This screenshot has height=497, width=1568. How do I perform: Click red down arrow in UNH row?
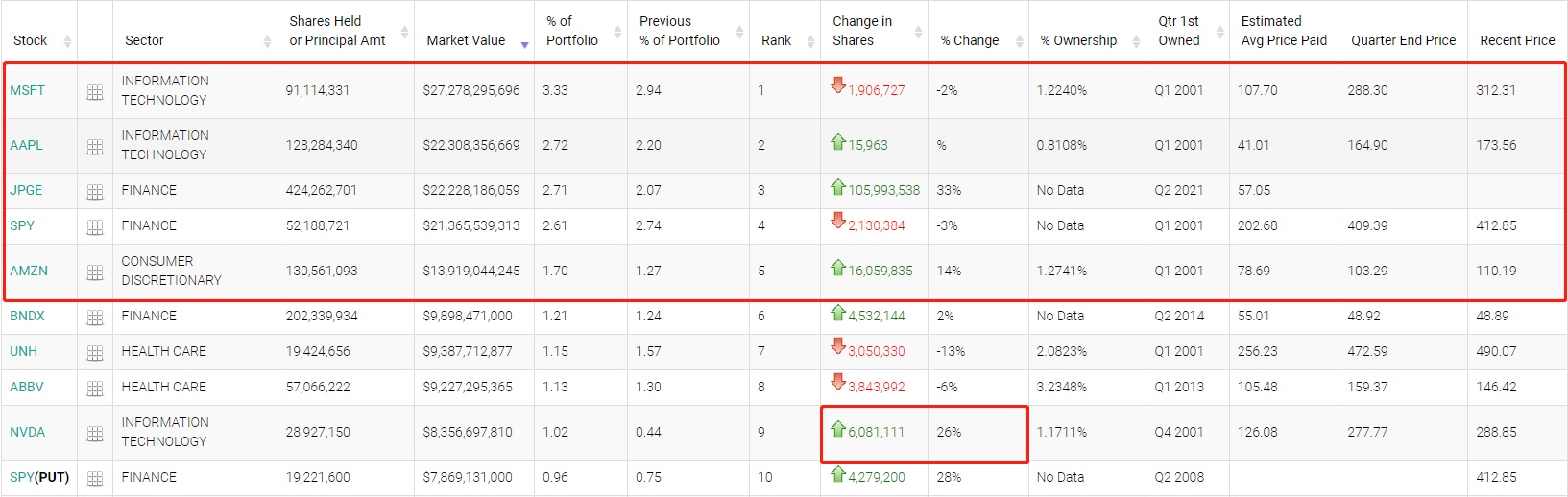(x=838, y=346)
